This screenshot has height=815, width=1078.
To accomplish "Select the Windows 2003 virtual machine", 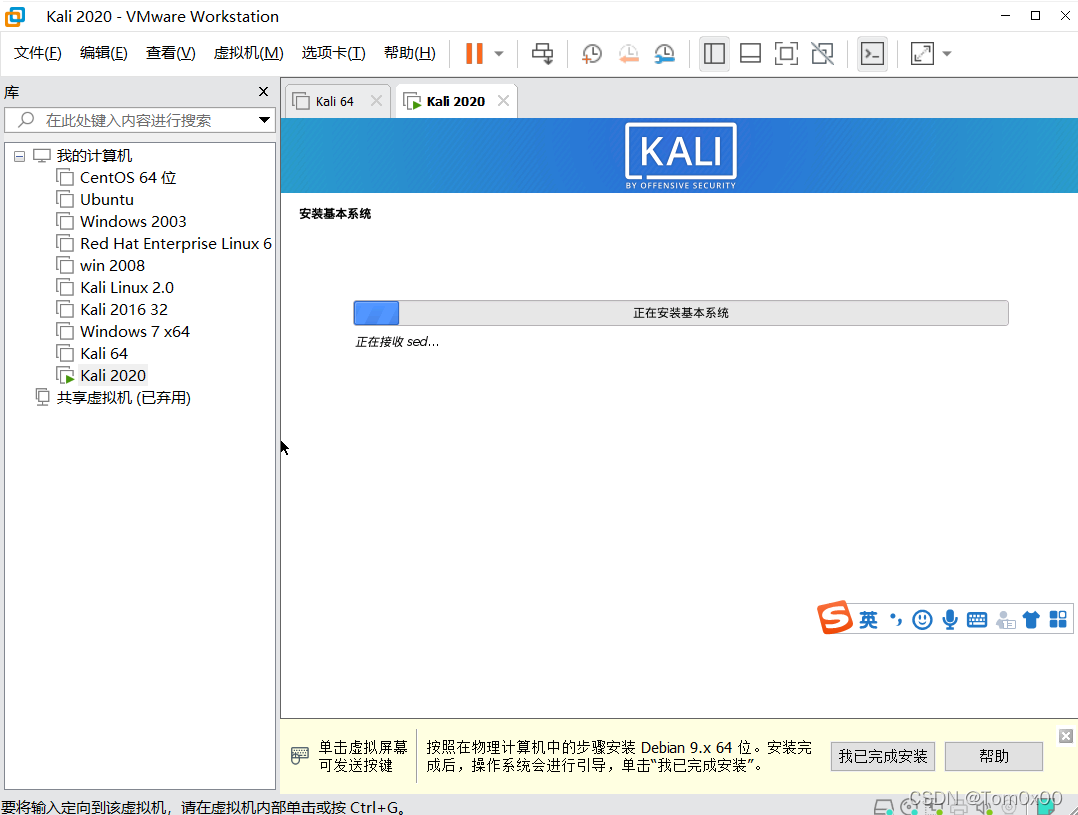I will (133, 222).
